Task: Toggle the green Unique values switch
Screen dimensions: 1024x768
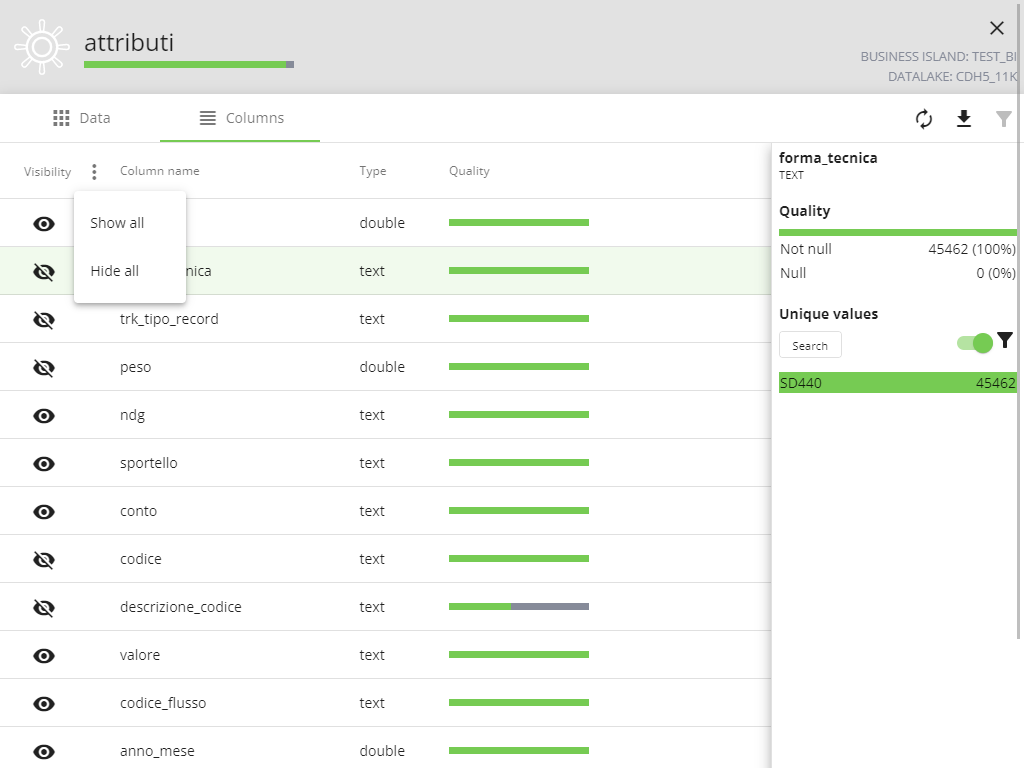Action: [x=974, y=343]
